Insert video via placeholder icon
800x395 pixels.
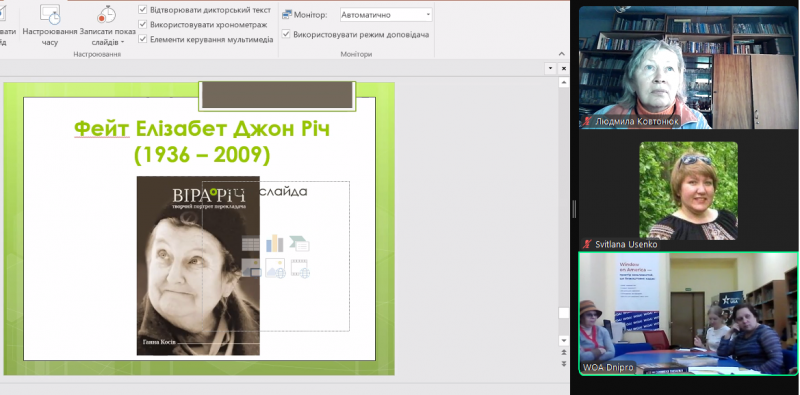click(x=300, y=268)
